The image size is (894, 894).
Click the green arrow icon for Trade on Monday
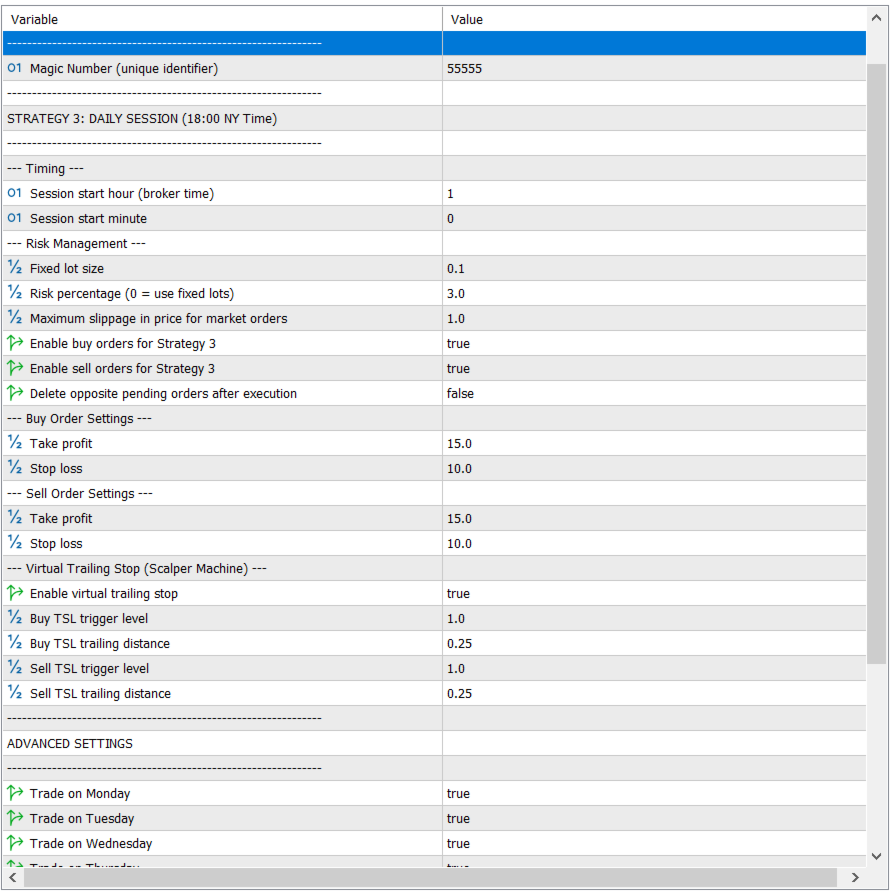coord(15,793)
